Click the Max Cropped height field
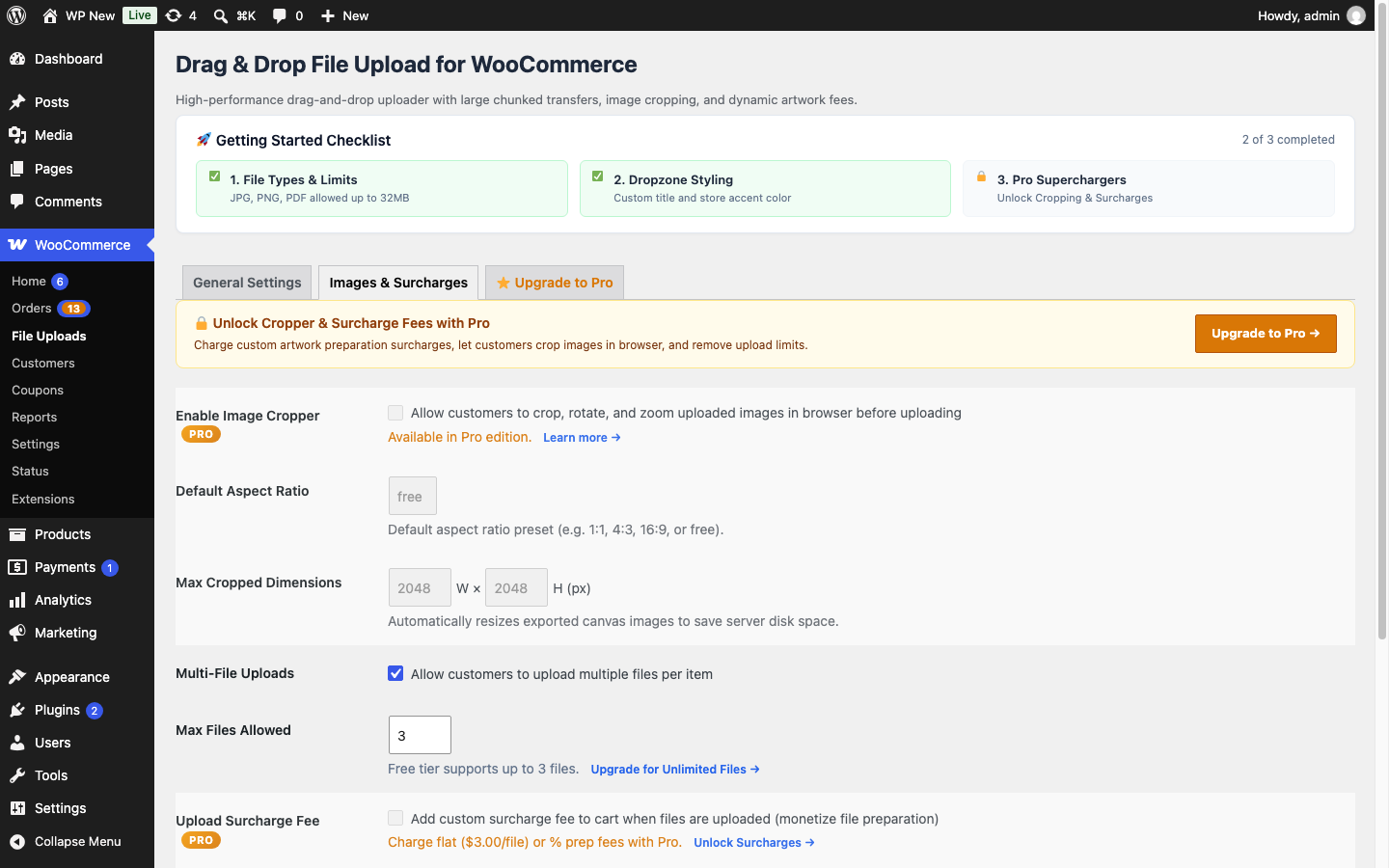 pos(516,587)
